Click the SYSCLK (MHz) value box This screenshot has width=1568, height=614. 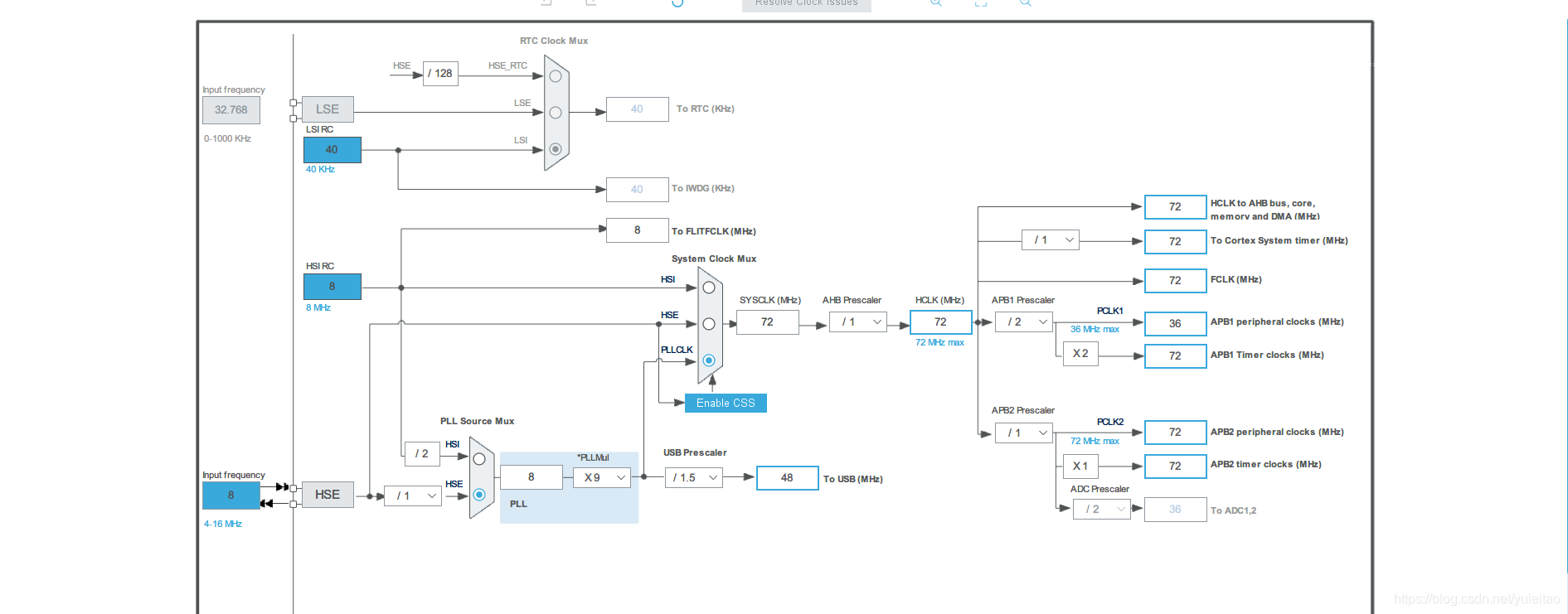(768, 322)
